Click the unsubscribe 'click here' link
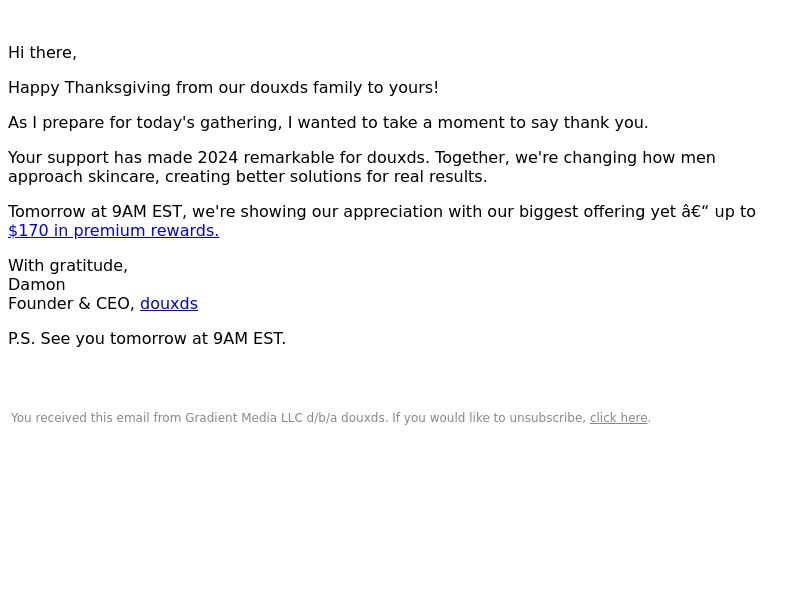Viewport: 800px width, 600px height. pyautogui.click(x=618, y=418)
